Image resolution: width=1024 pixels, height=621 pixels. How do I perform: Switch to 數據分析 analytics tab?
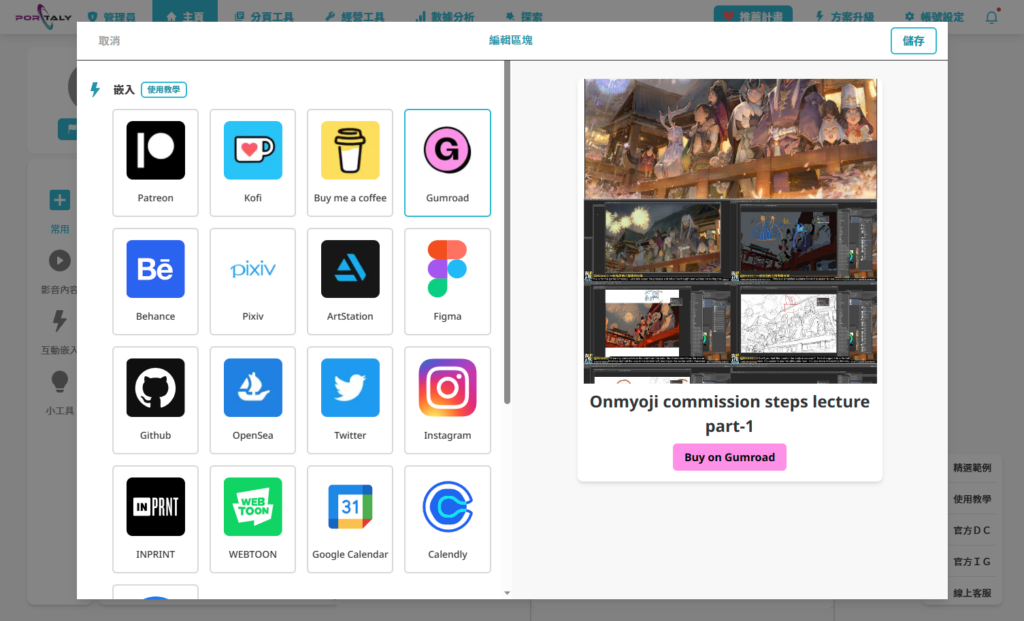445,16
